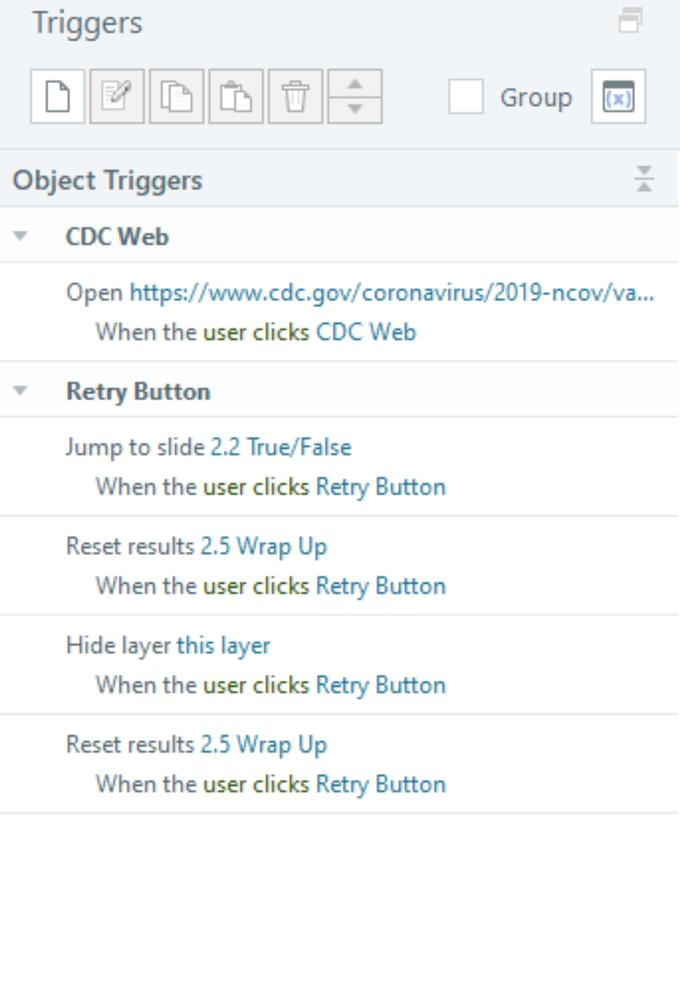Create a new trigger
This screenshot has width=680, height=999.
click(x=58, y=97)
